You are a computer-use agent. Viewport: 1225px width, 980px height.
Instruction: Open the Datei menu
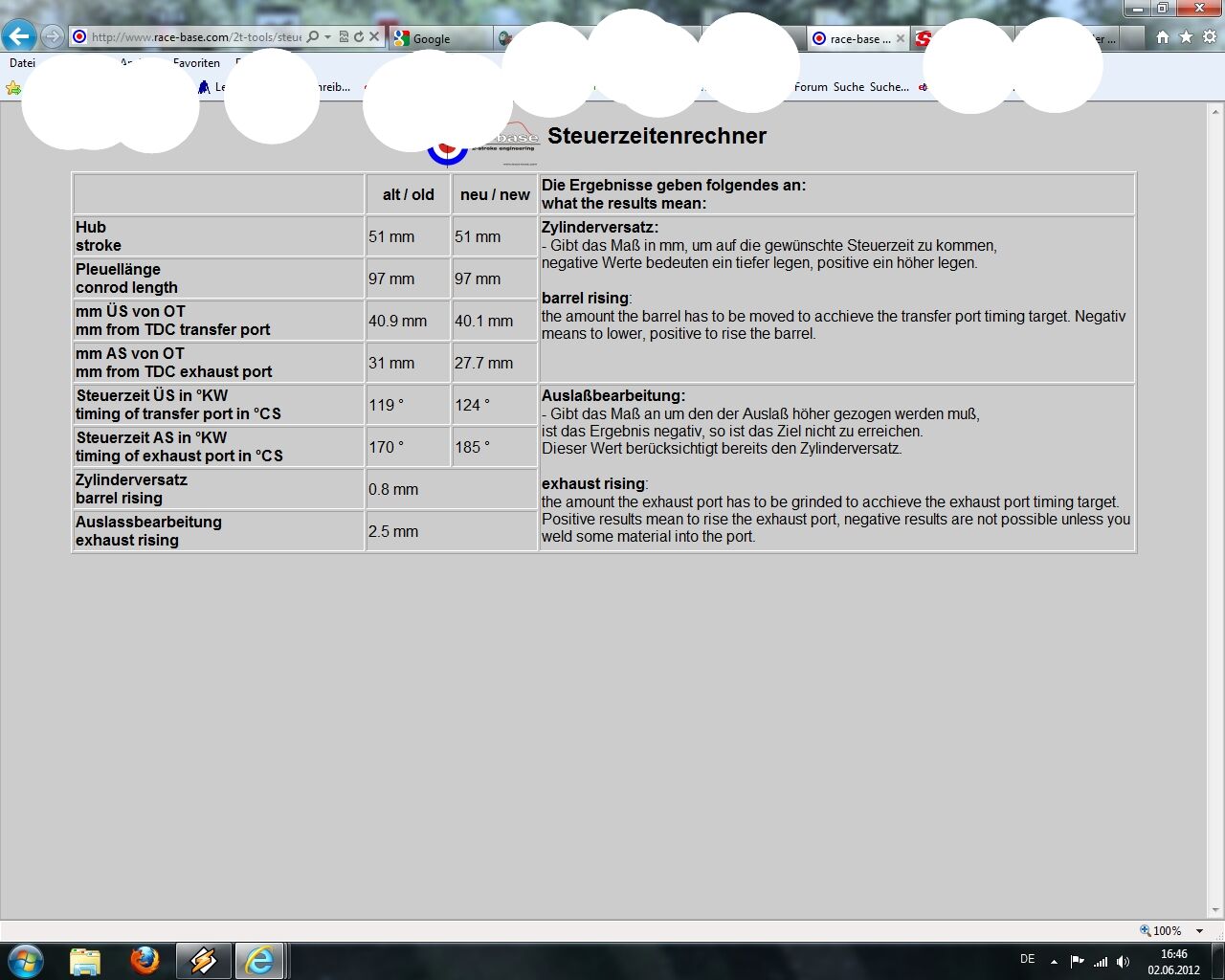click(22, 63)
